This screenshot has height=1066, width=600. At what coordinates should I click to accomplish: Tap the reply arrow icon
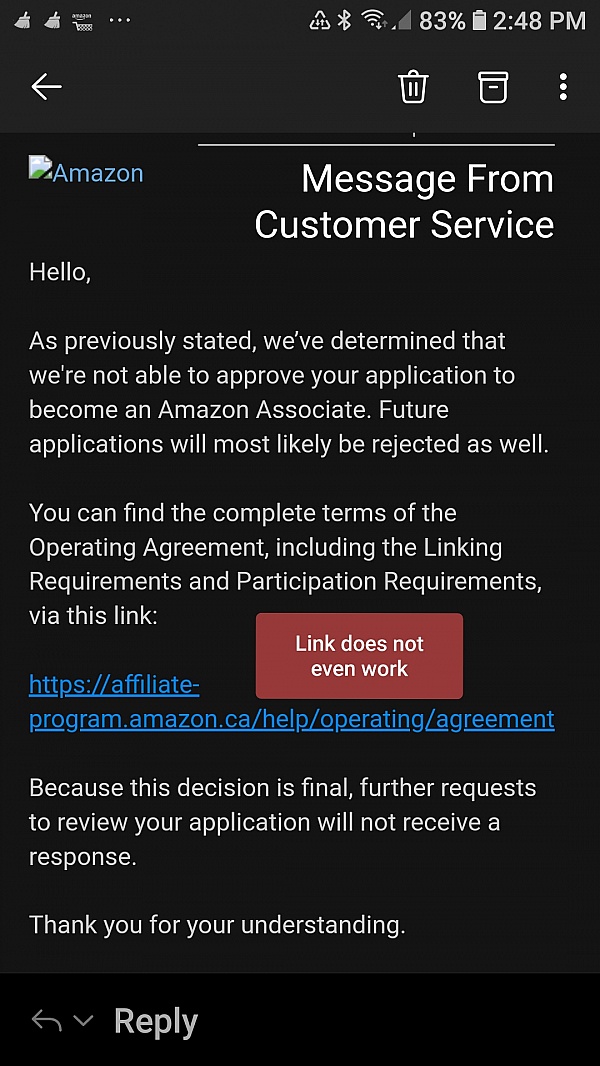(x=46, y=1021)
